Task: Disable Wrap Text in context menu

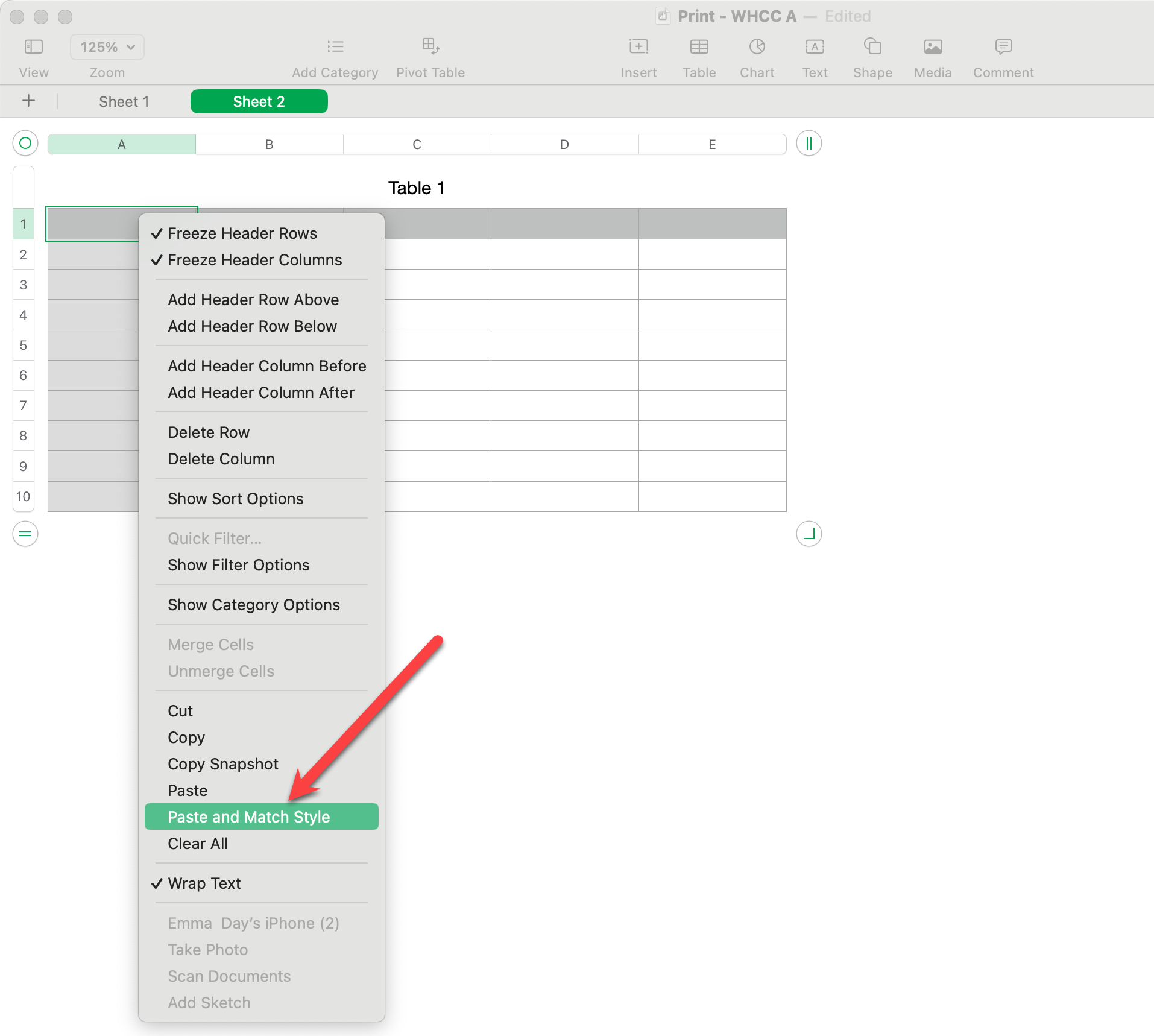Action: pos(204,883)
